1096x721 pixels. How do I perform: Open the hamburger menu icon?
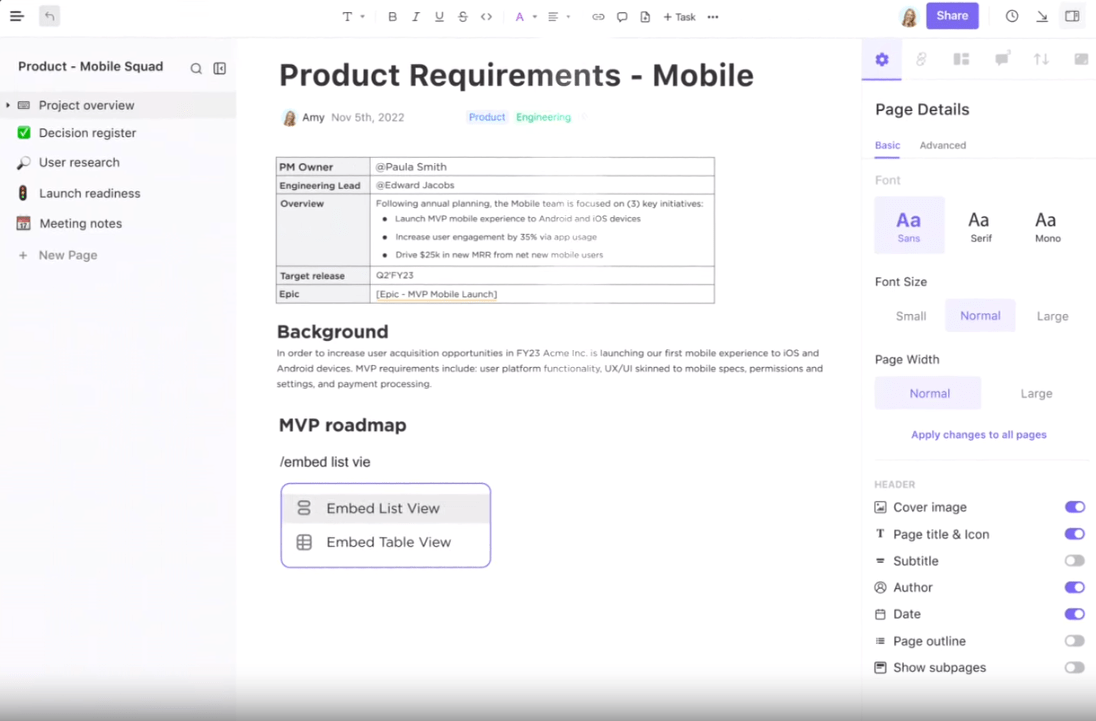click(x=17, y=16)
